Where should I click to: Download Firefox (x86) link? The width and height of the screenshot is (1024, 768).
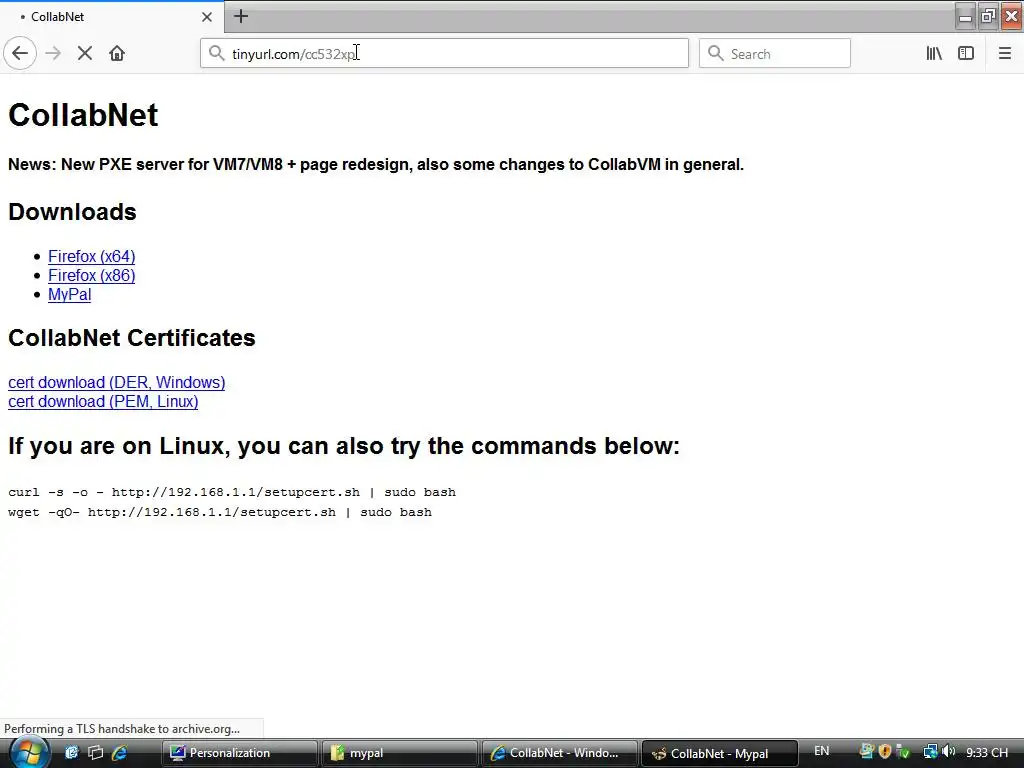point(91,276)
